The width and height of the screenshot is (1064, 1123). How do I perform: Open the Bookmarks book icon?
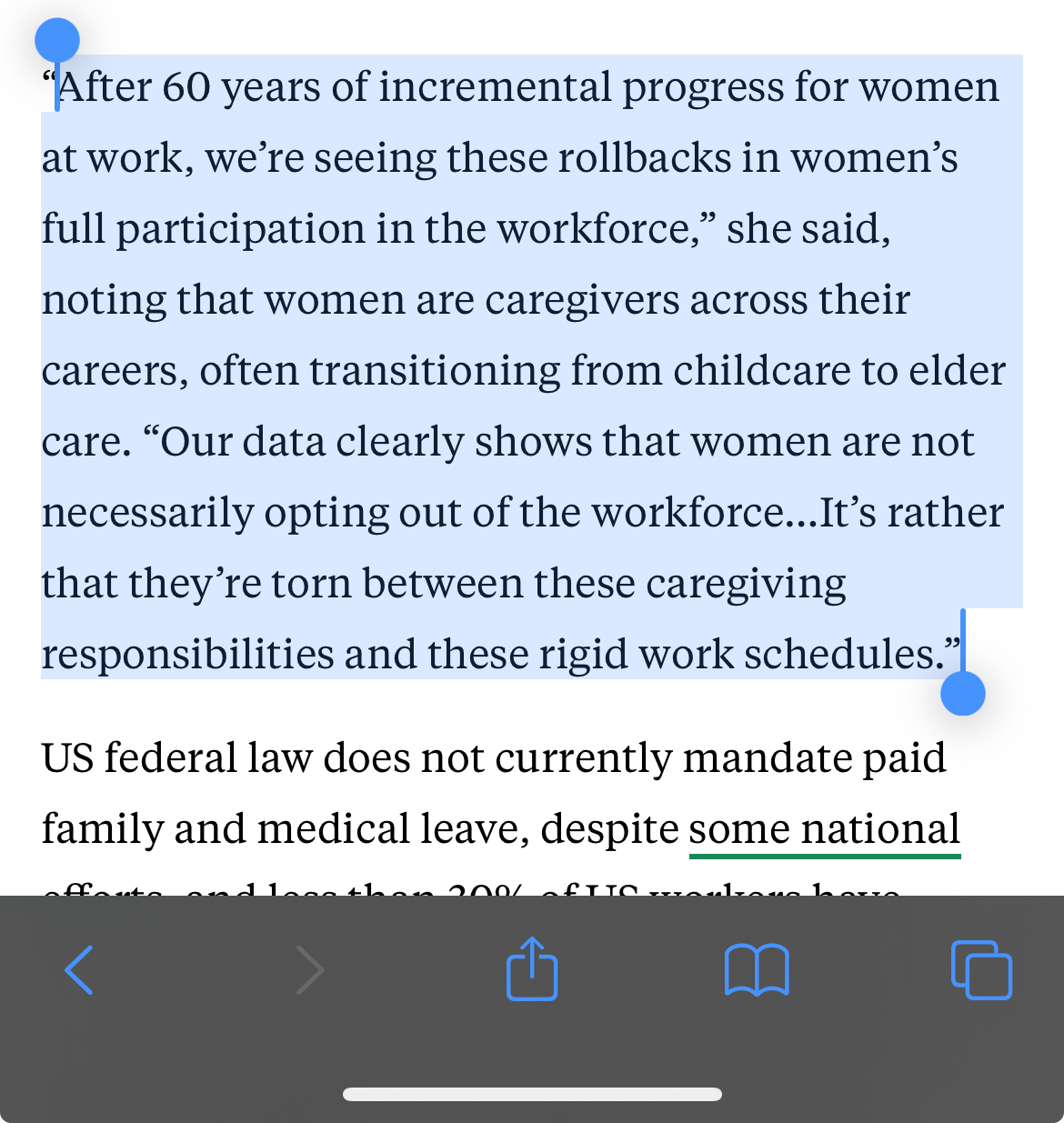pyautogui.click(x=756, y=970)
